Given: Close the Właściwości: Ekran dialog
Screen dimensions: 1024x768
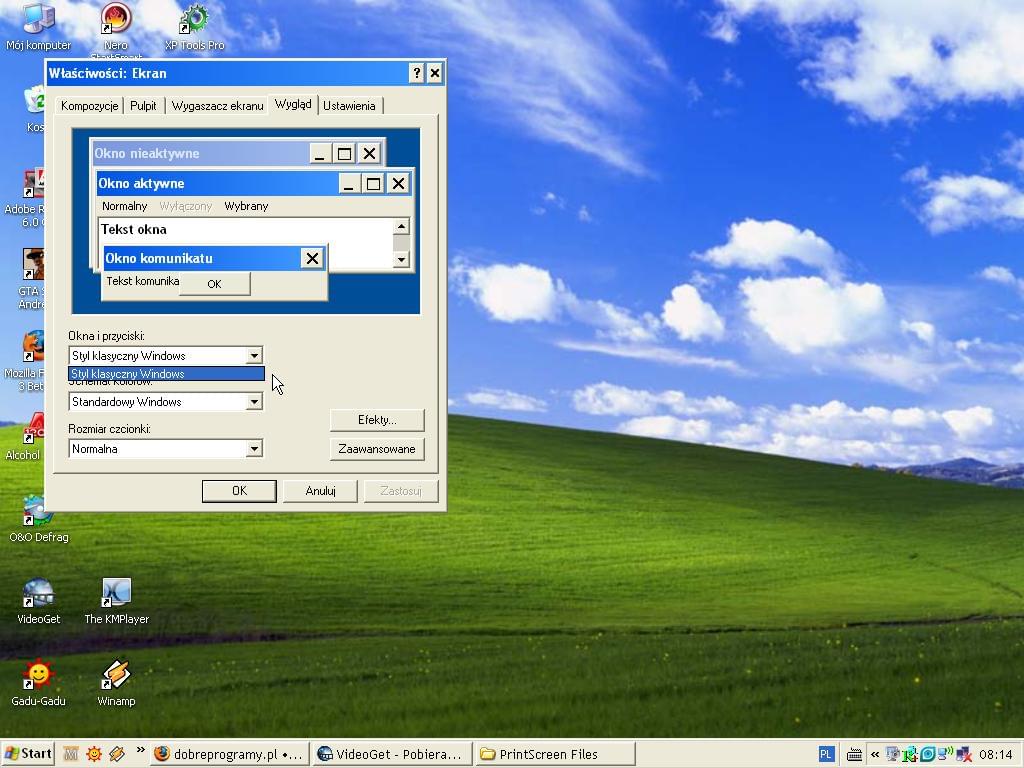Looking at the screenshot, I should [x=435, y=73].
